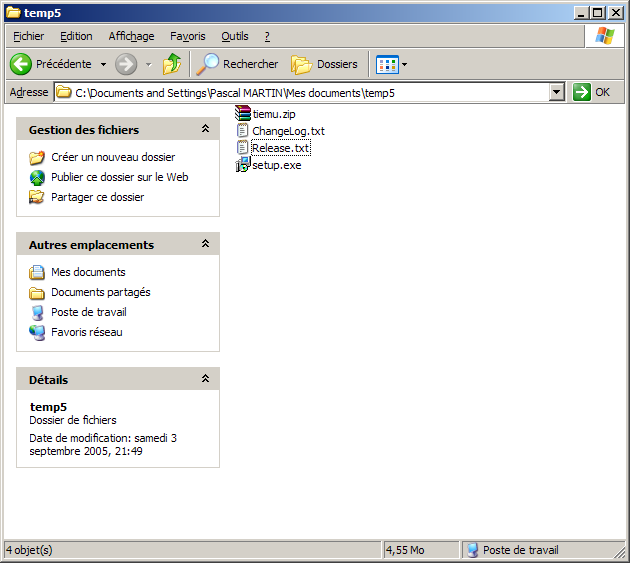Click the window resize grip
The height and width of the screenshot is (563, 630).
pyautogui.click(x=619, y=552)
